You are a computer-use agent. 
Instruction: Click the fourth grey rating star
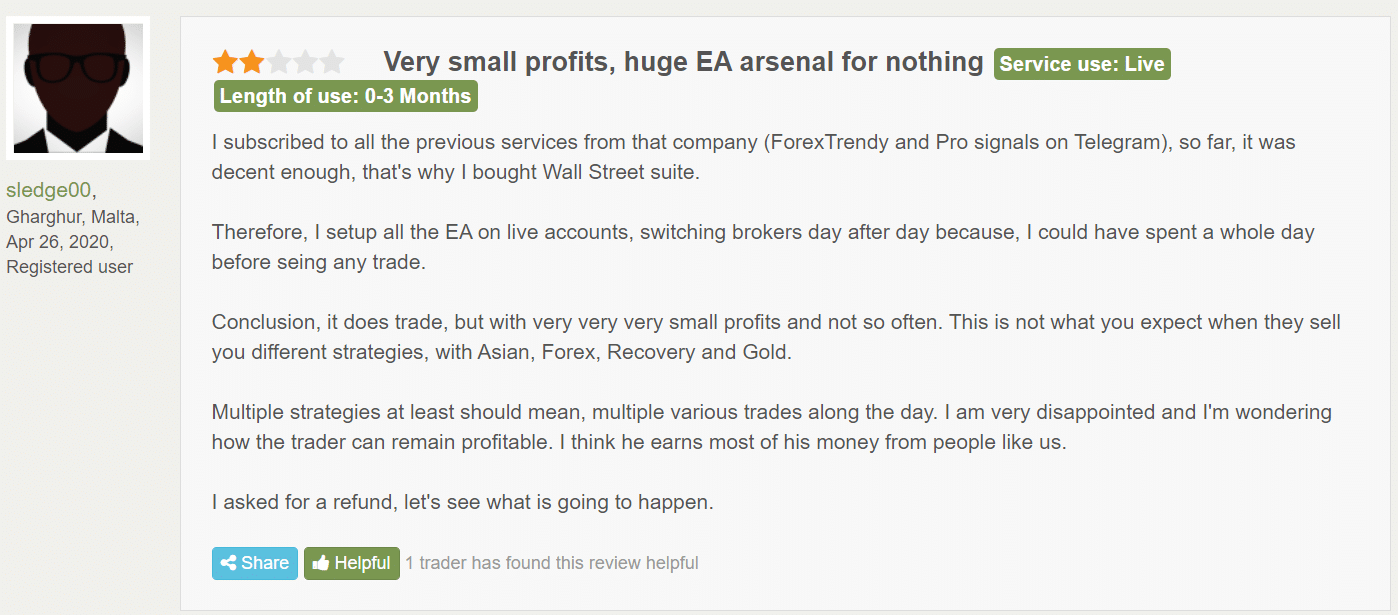pyautogui.click(x=305, y=63)
